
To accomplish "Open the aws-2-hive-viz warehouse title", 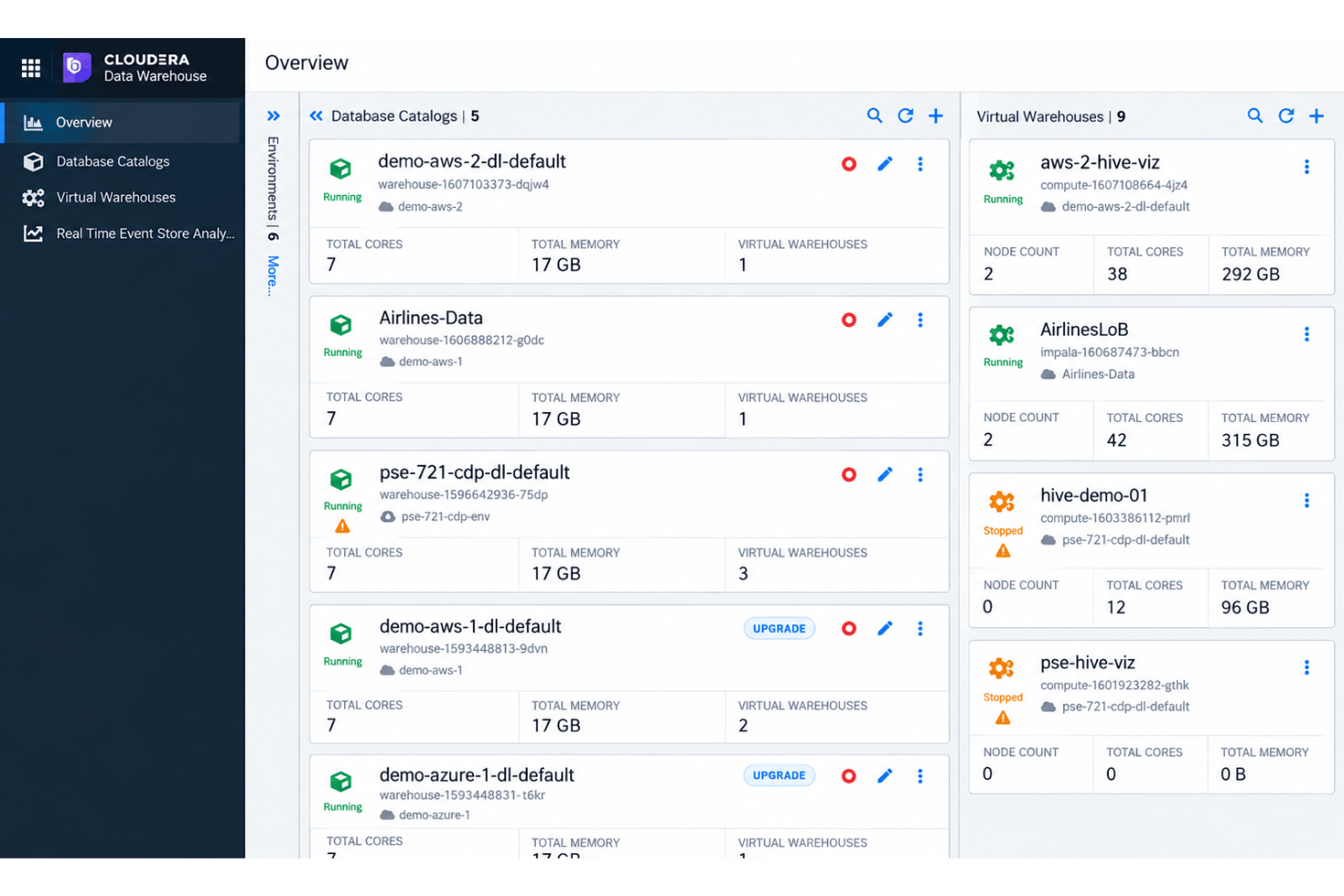I will (1100, 162).
